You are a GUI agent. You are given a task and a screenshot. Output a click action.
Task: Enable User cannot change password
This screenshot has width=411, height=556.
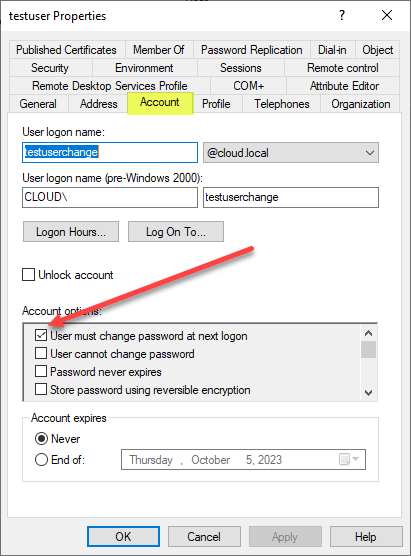point(41,353)
